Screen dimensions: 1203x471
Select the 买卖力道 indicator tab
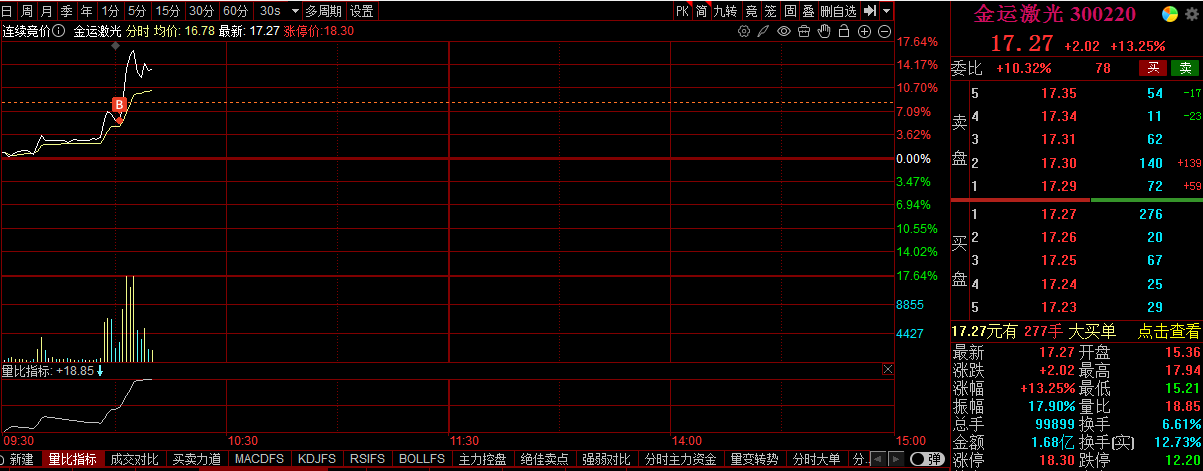[196, 460]
